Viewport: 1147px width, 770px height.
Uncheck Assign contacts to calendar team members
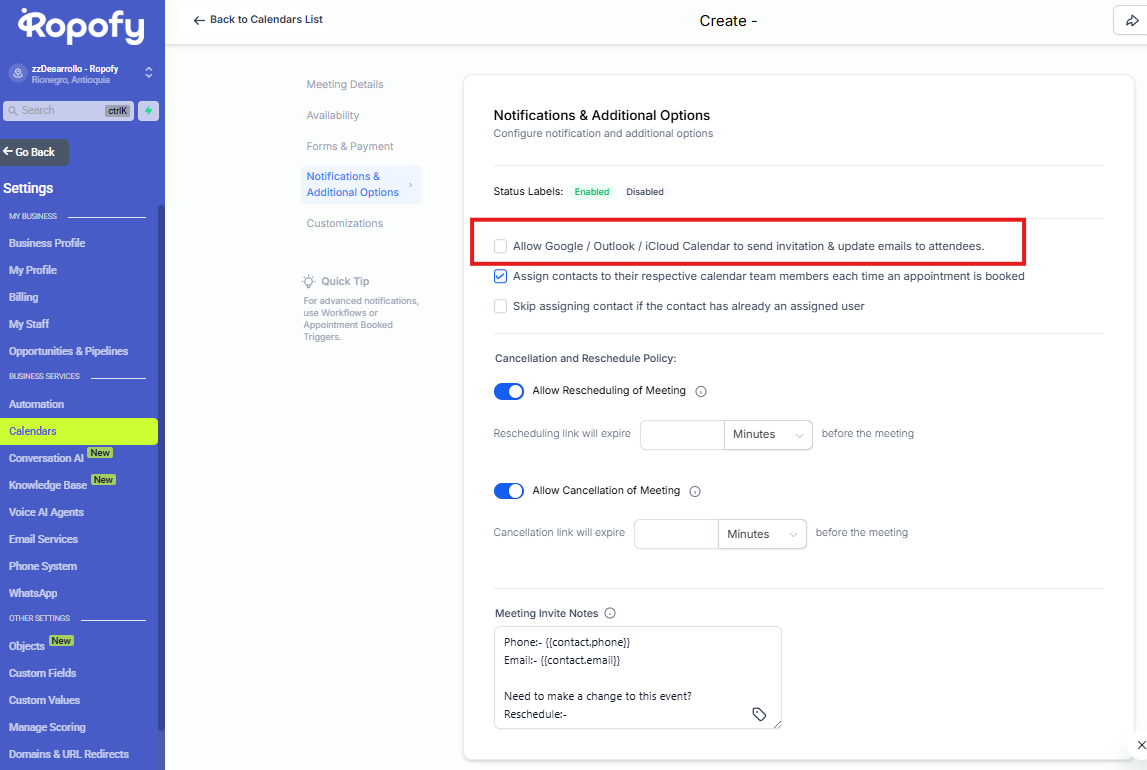pyautogui.click(x=501, y=276)
